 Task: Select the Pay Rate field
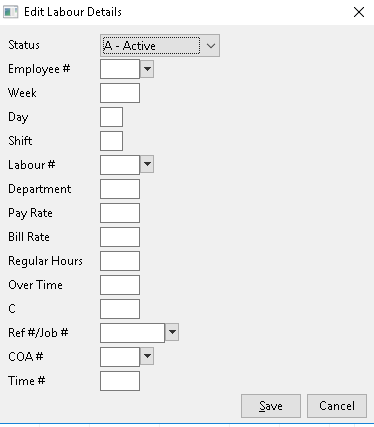120,213
